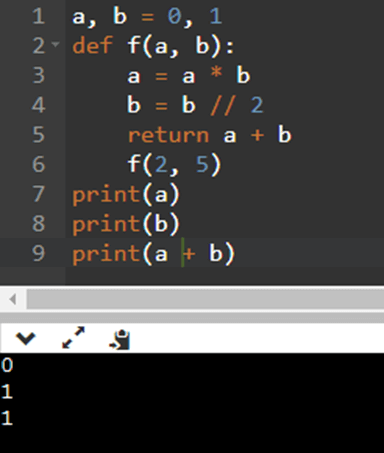Click the gray horizontal scrollbar thumb
Viewport: 384px width, 453px height.
tap(205, 299)
